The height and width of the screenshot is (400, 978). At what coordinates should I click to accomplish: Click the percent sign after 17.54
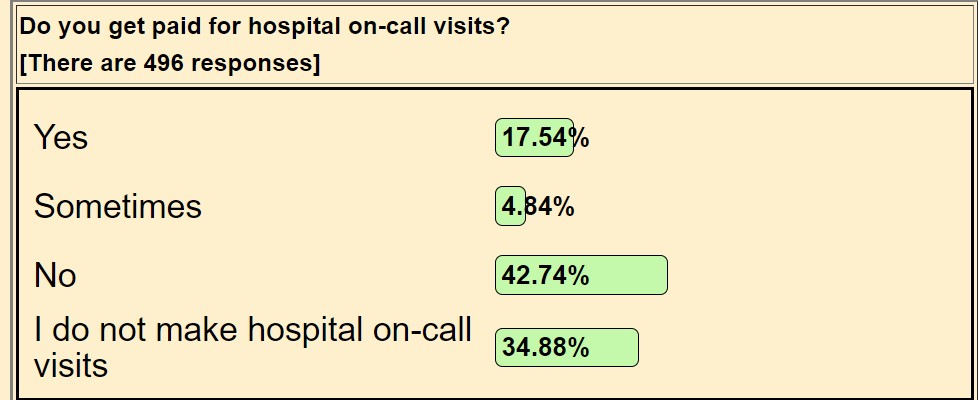coord(580,138)
